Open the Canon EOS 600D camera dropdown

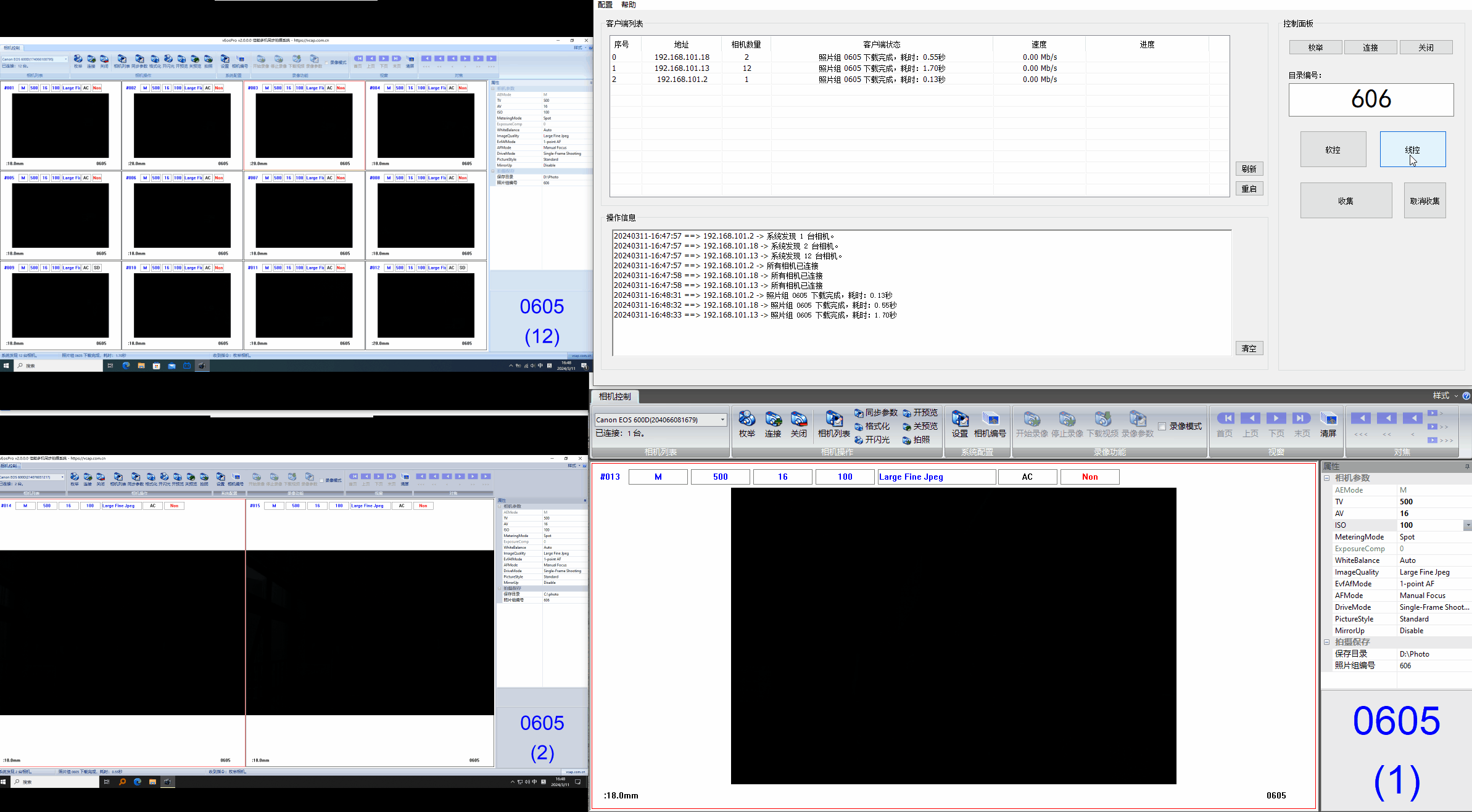pyautogui.click(x=722, y=420)
